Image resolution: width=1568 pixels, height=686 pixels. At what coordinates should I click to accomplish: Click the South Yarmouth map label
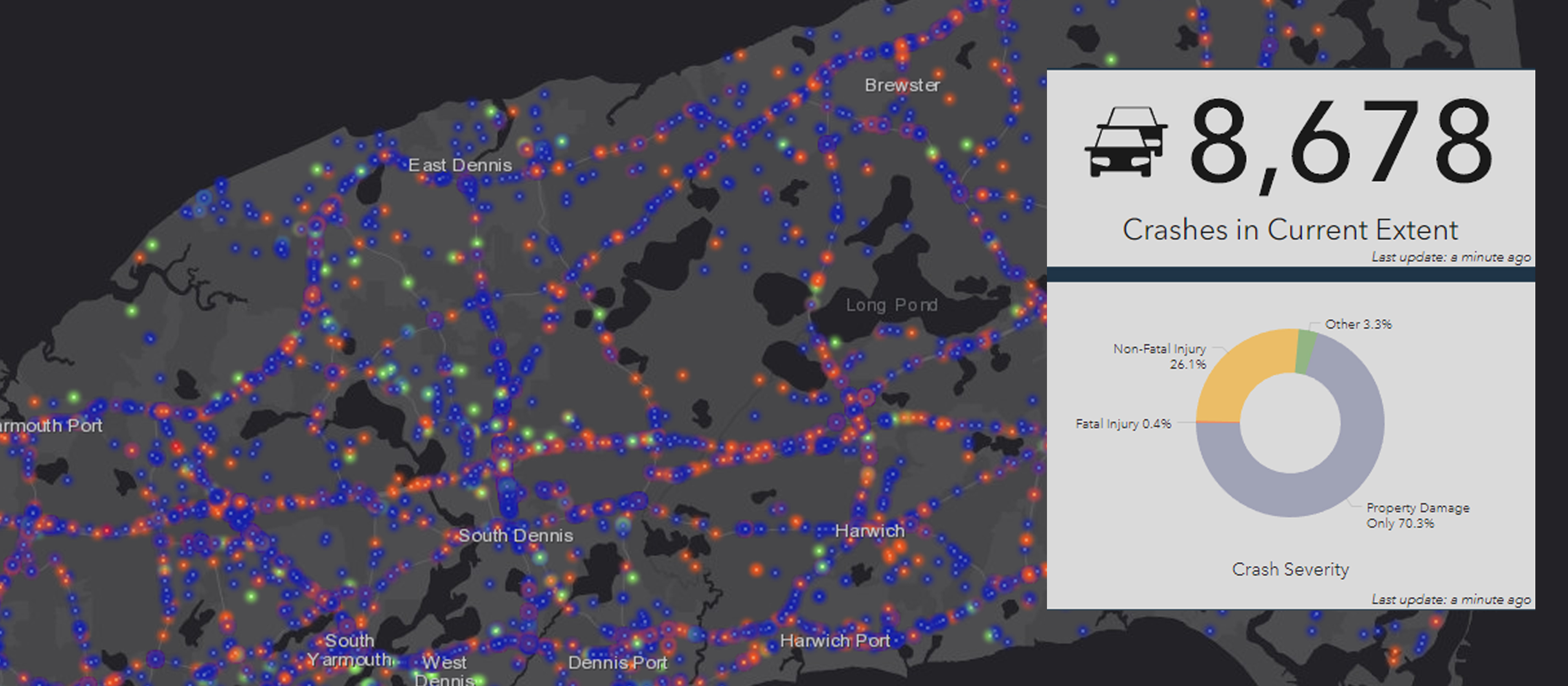[350, 650]
